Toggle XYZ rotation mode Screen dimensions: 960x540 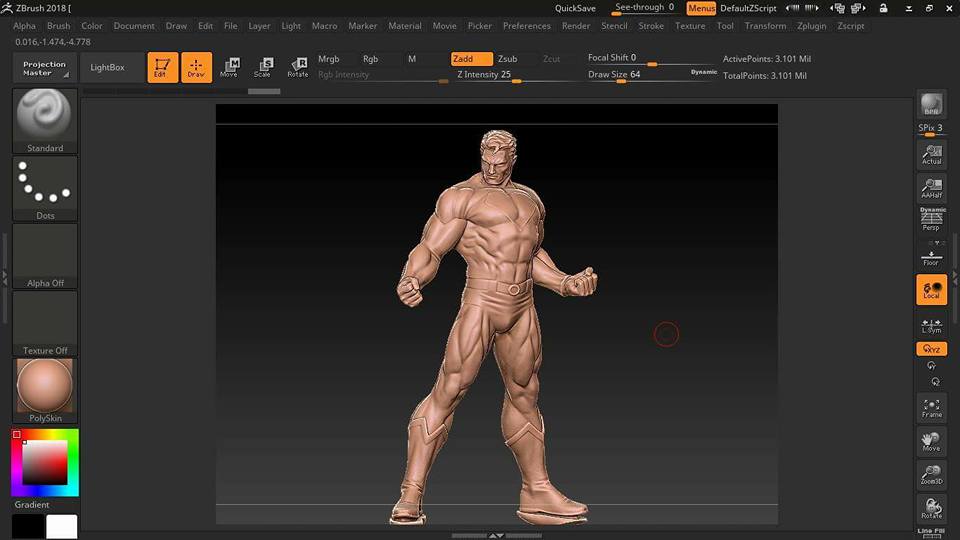point(932,349)
